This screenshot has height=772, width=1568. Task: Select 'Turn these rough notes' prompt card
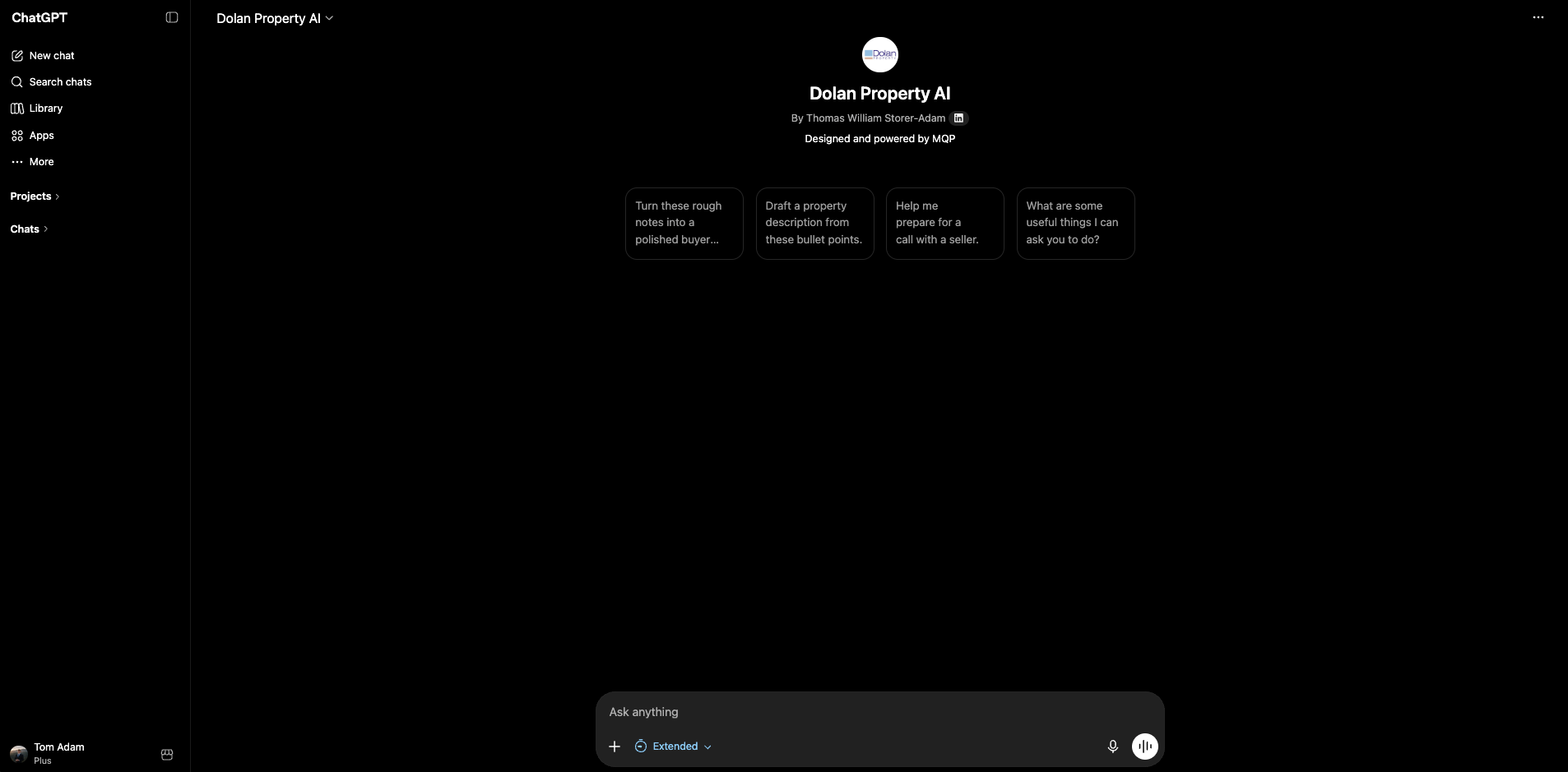(x=684, y=223)
